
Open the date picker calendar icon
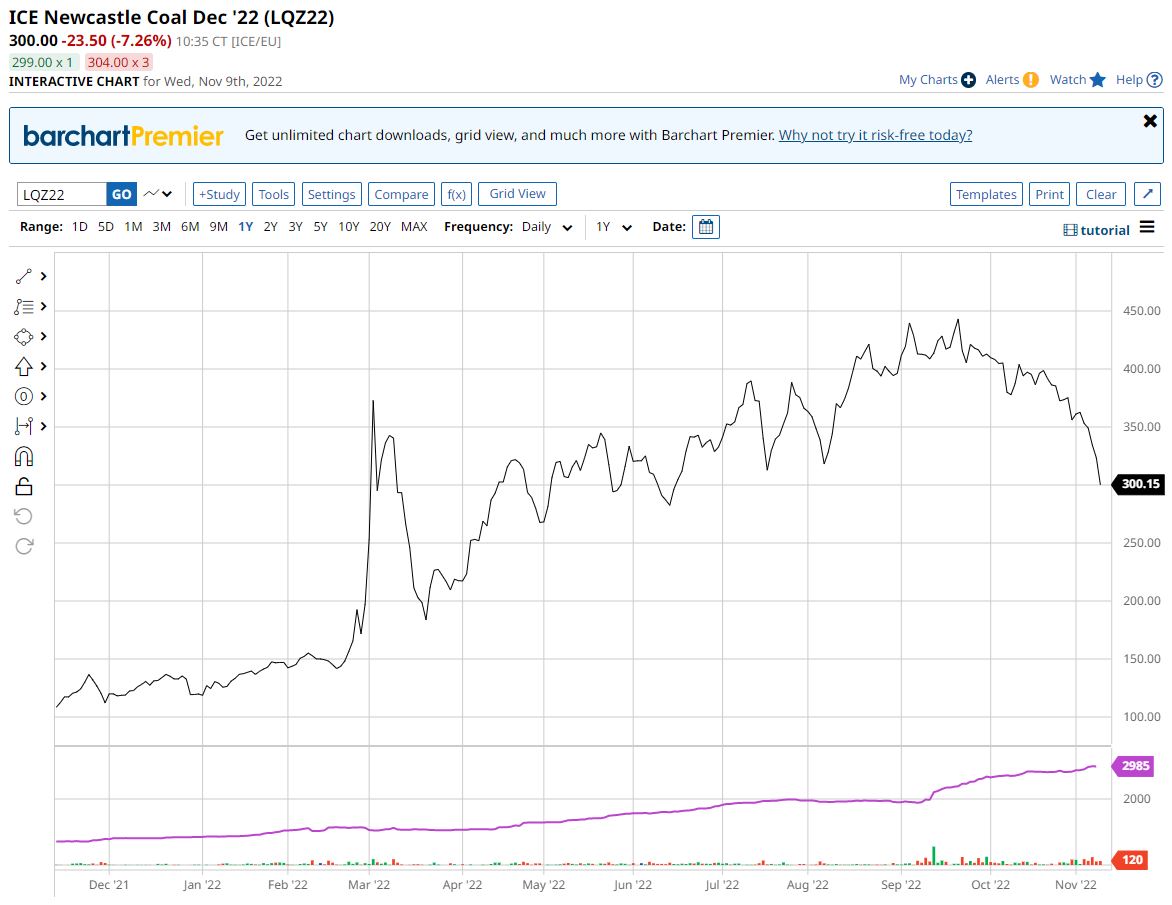click(706, 227)
